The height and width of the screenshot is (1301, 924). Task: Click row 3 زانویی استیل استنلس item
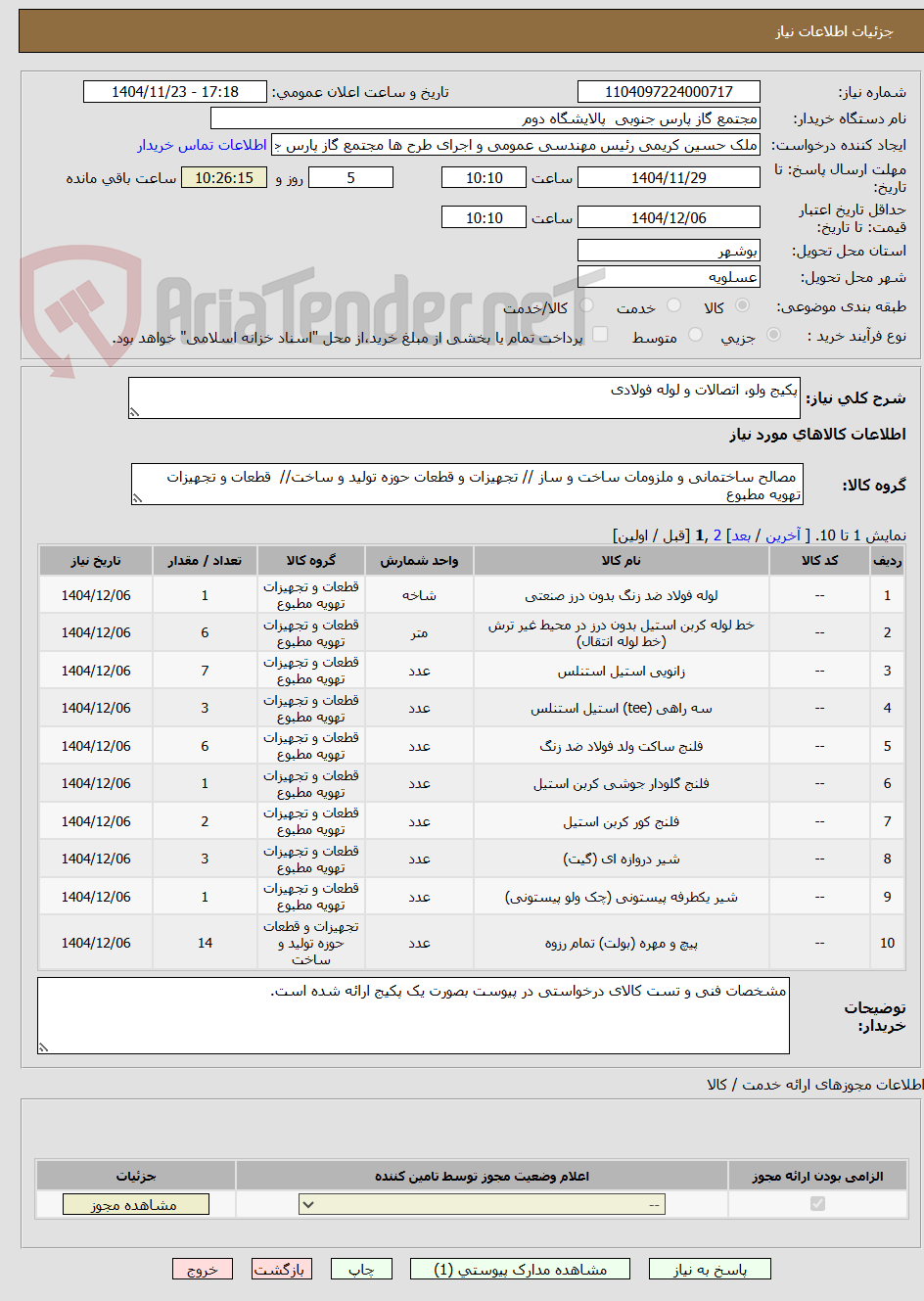pyautogui.click(x=622, y=671)
